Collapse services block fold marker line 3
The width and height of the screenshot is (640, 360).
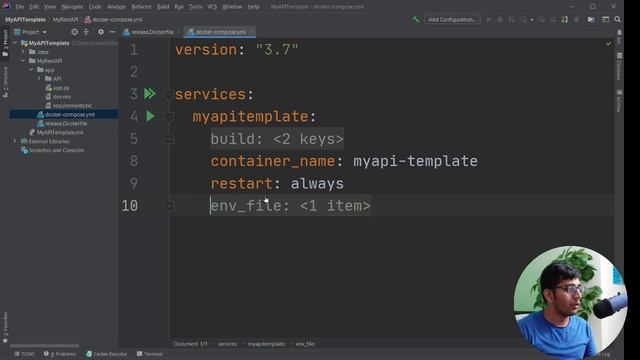169,95
